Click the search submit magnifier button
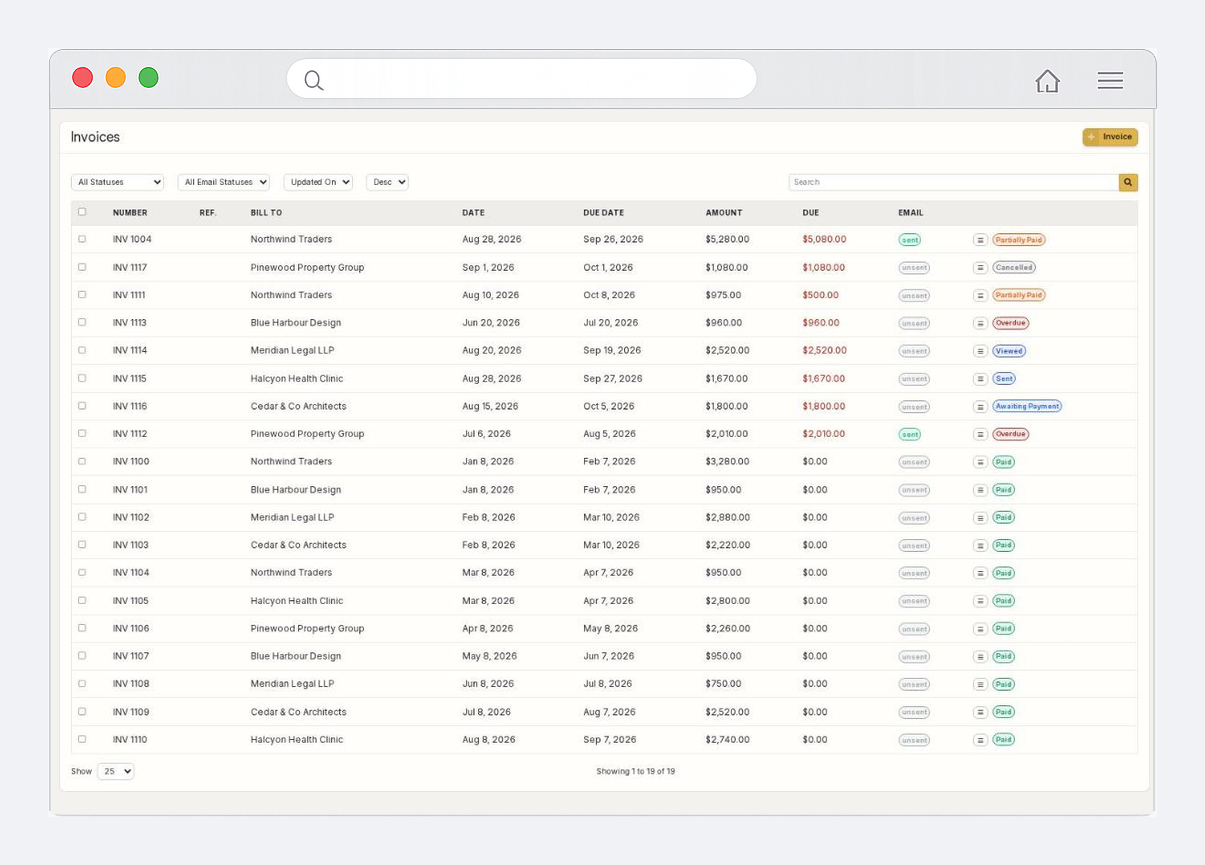The width and height of the screenshot is (1205, 865). [1128, 182]
